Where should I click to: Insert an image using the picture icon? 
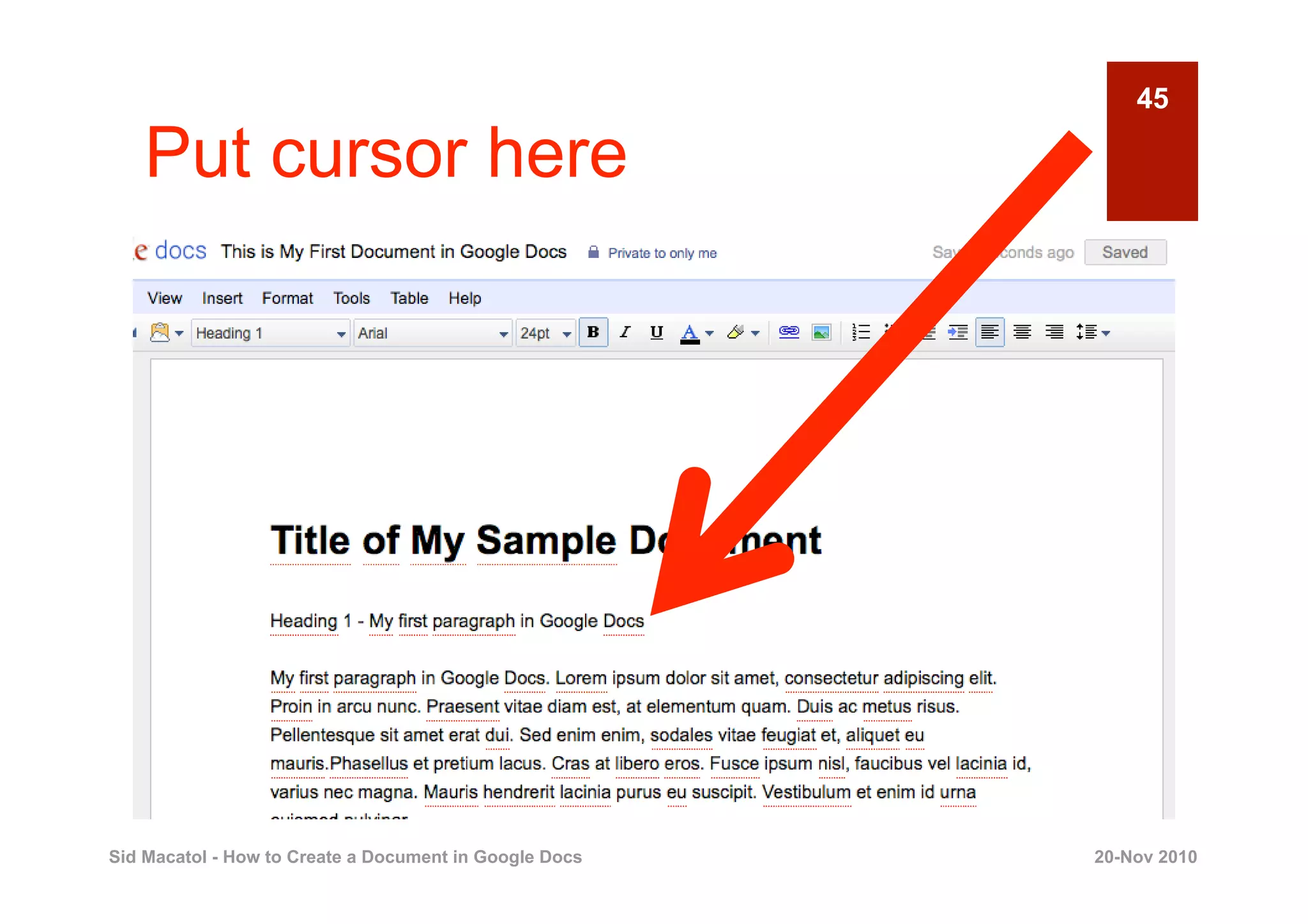pyautogui.click(x=821, y=333)
